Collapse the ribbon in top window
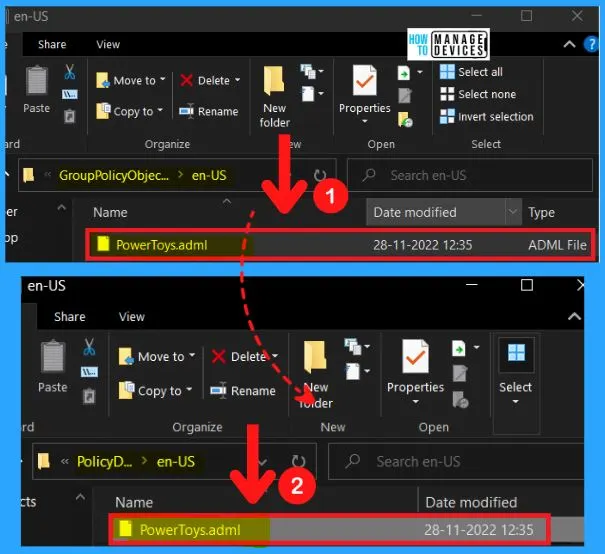The height and width of the screenshot is (554, 605). pos(569,44)
